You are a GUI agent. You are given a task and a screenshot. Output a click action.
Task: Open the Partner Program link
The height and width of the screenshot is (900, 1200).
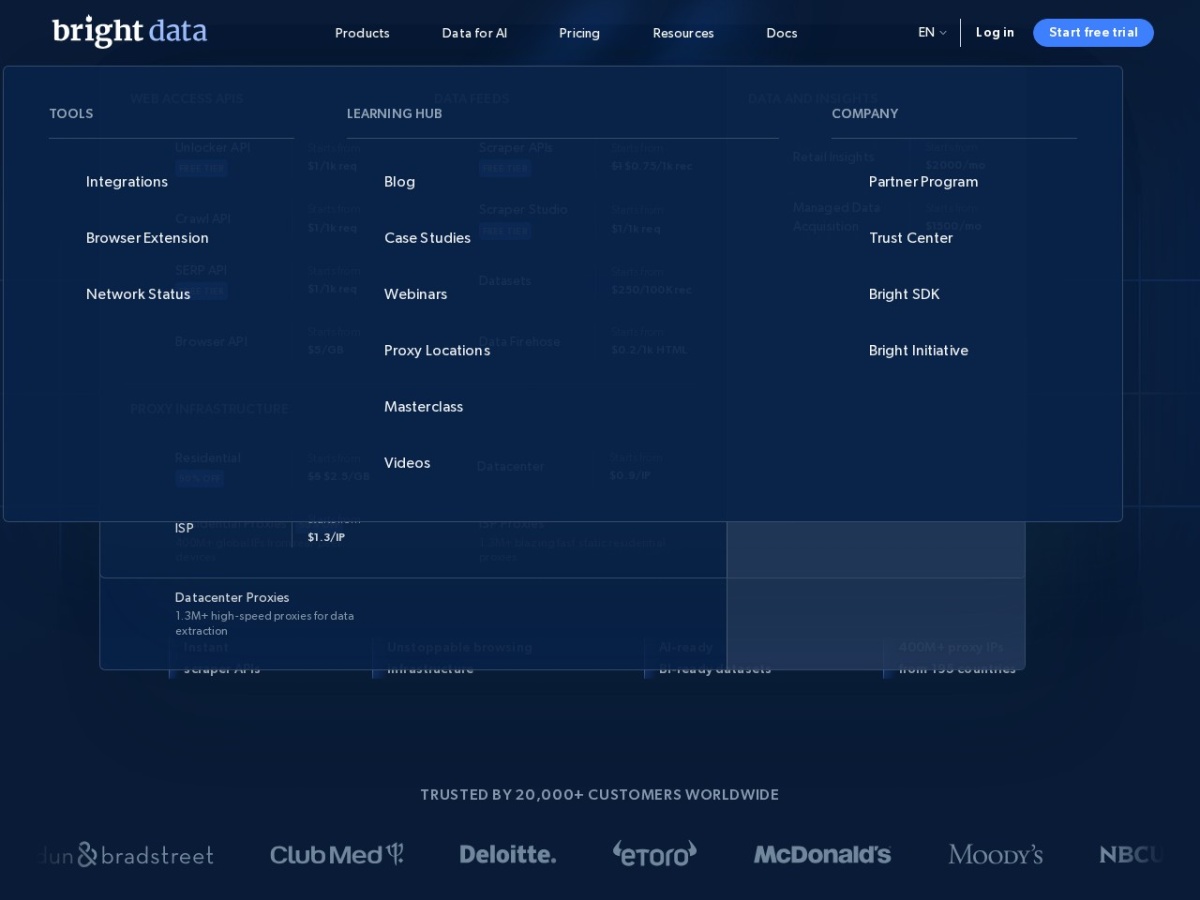pyautogui.click(x=923, y=182)
